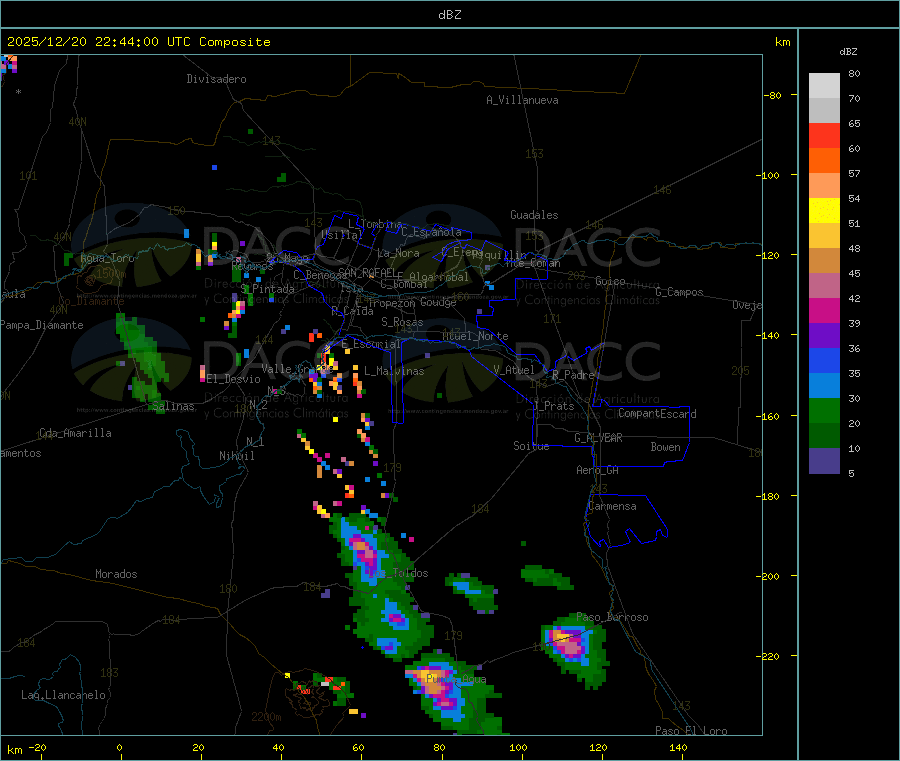Select the light blue 35 dBZ swatch
Viewport: 900px width, 761px height.
point(824,386)
